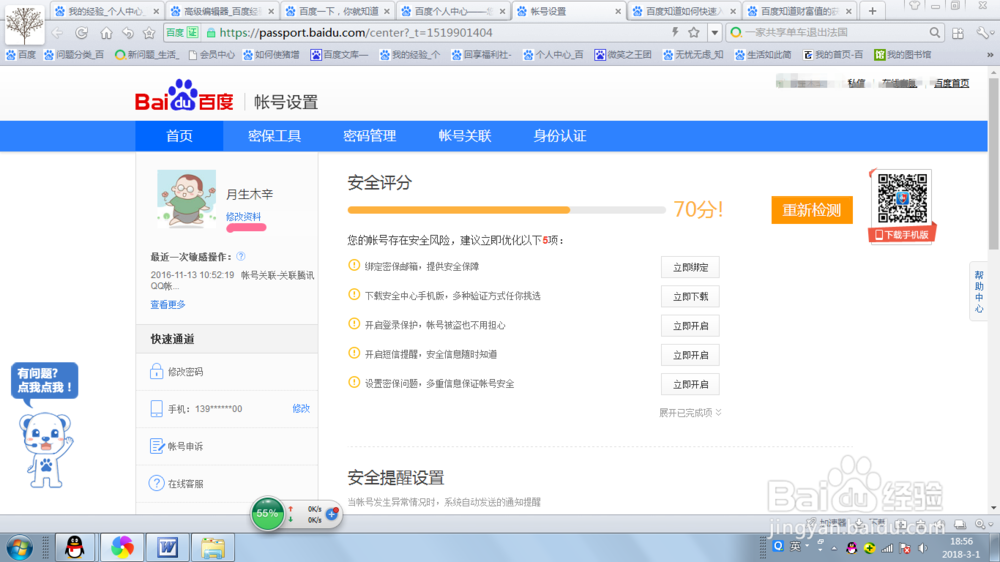The image size is (1000, 562).
Task: Expand bookmarks bar overflow chevron
Action: pos(990,55)
